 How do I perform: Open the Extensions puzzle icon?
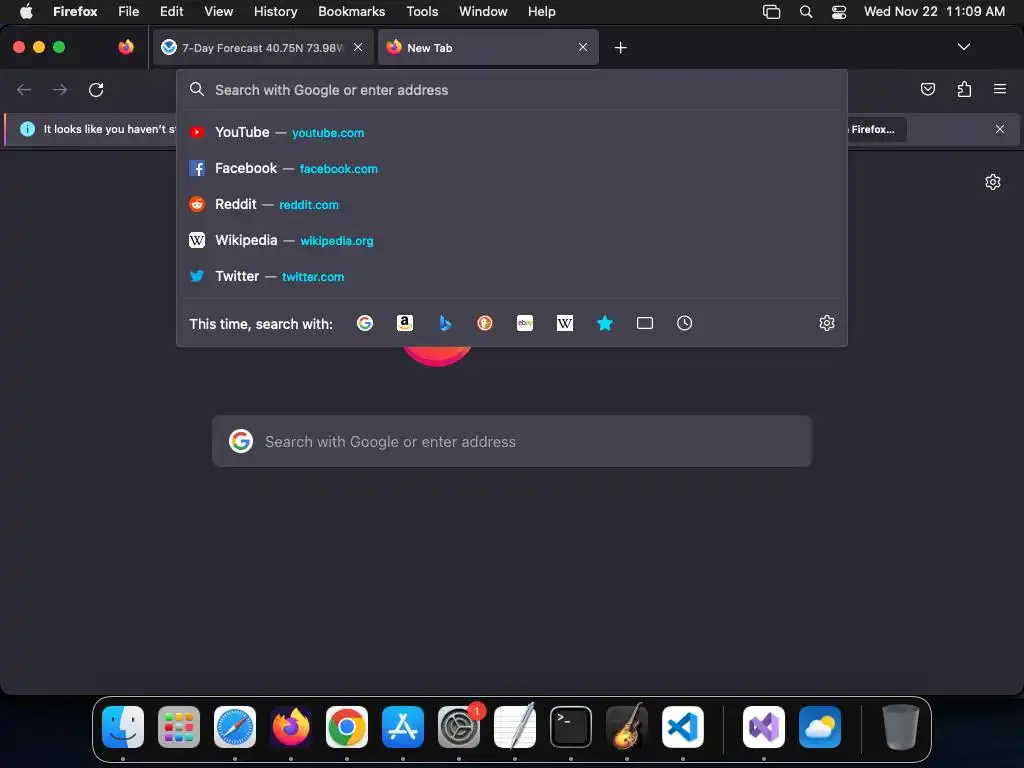(x=964, y=89)
